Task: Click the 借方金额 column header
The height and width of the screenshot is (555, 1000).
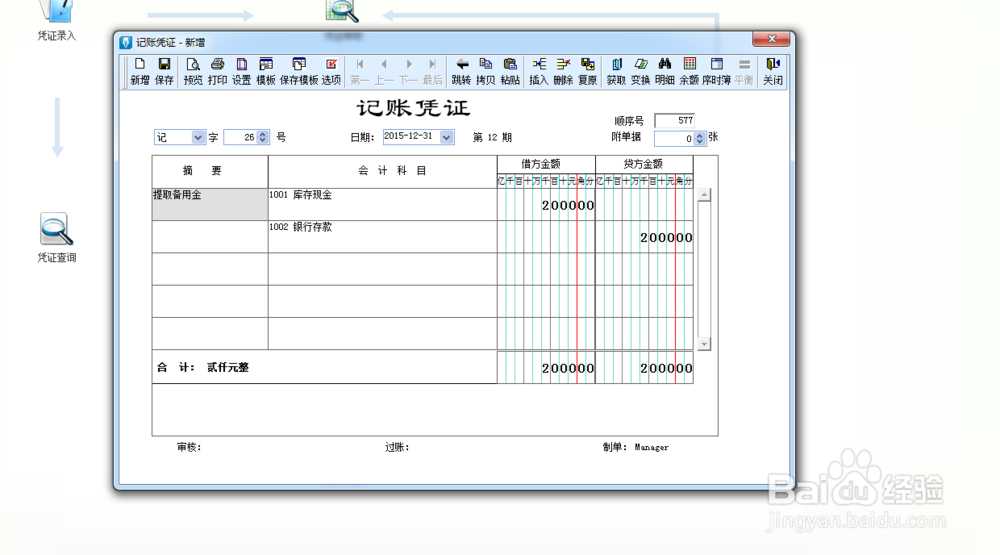Action: click(546, 164)
